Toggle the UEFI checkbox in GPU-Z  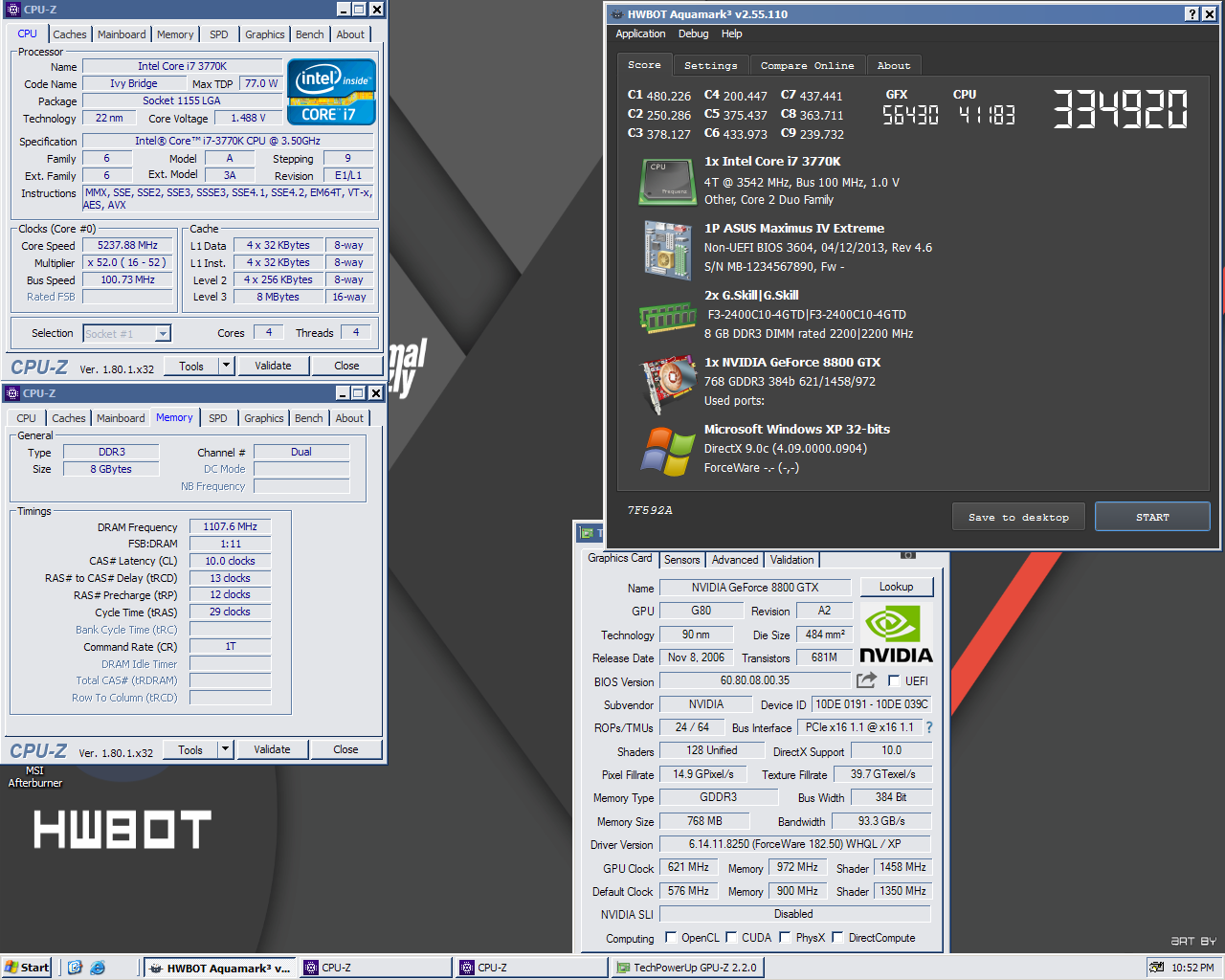pos(894,680)
